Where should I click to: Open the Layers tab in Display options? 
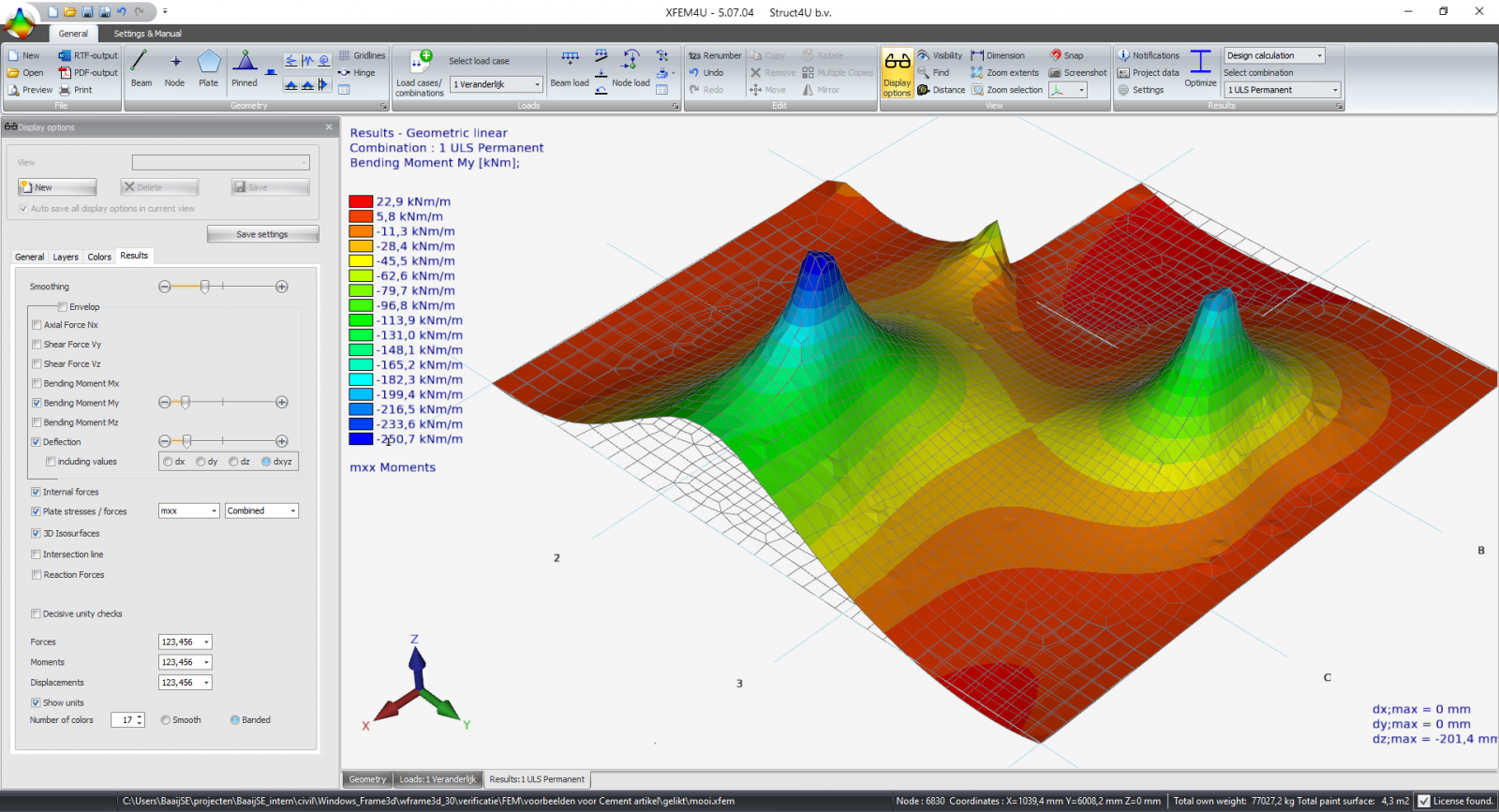tap(66, 257)
